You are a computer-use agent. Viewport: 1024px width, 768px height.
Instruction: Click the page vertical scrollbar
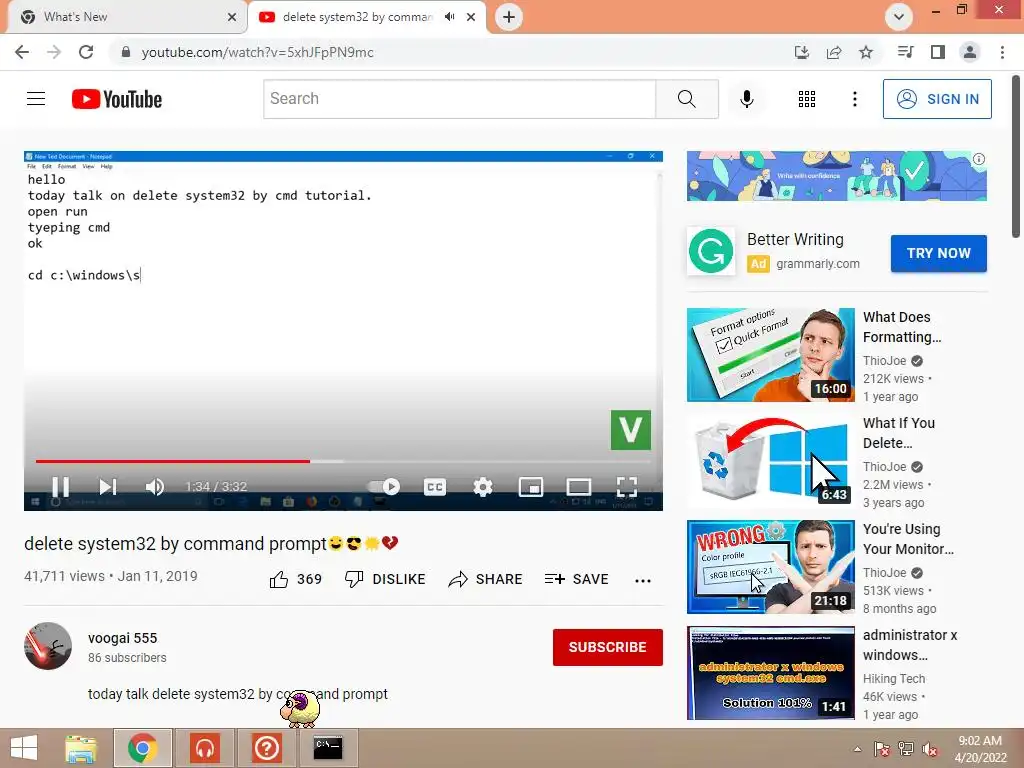[1016, 157]
